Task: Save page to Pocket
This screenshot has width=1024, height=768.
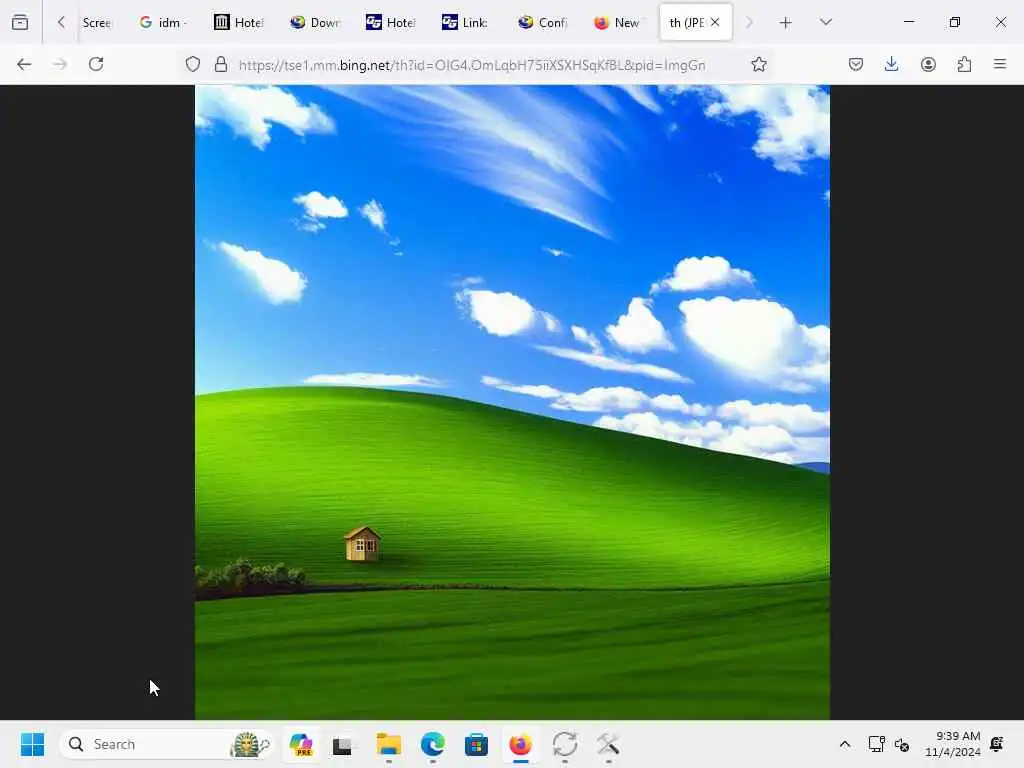Action: (856, 64)
